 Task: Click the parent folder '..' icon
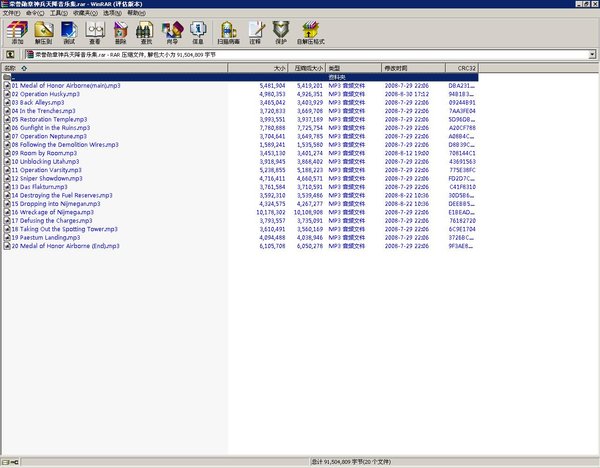tap(7, 77)
